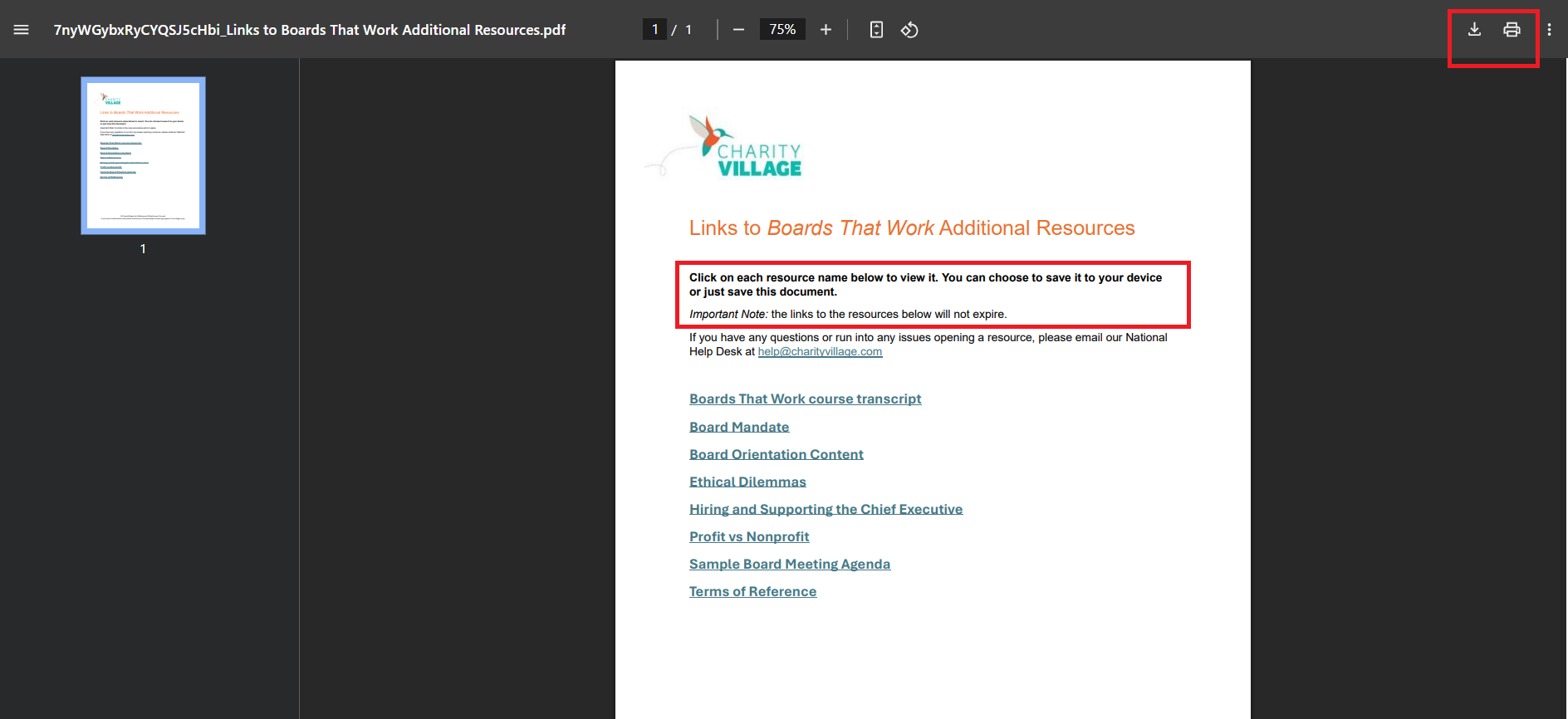Open help@charityvillage.com email link
Screen dimensions: 1568x719
(820, 352)
